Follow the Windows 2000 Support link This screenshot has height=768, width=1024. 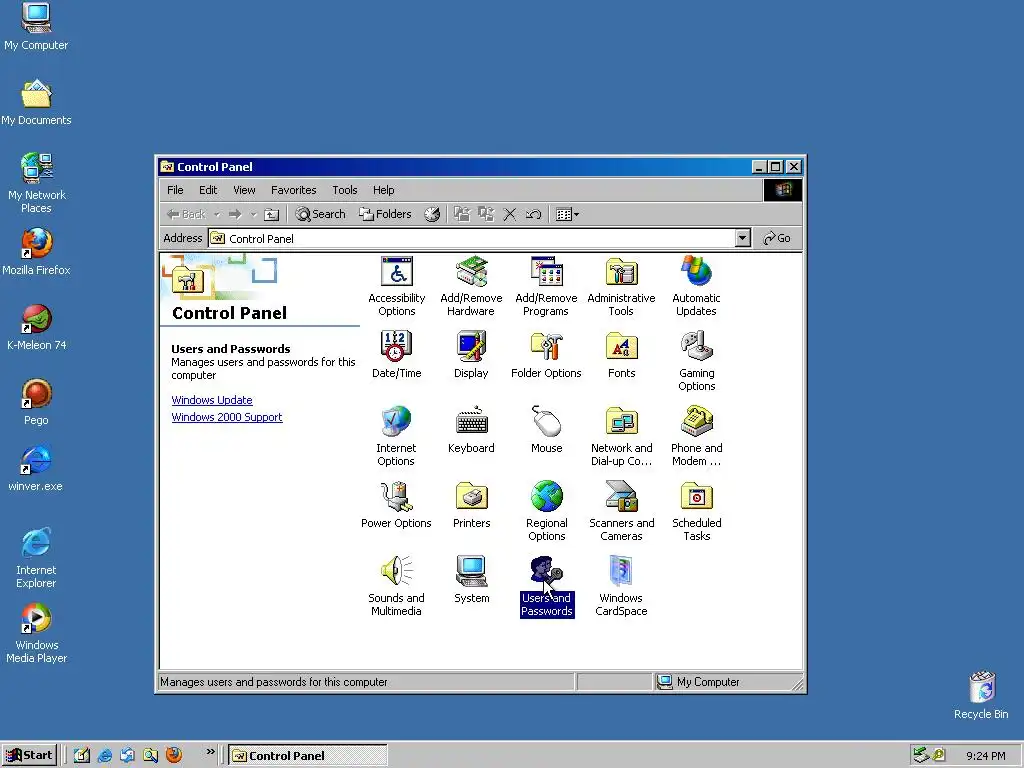point(227,417)
